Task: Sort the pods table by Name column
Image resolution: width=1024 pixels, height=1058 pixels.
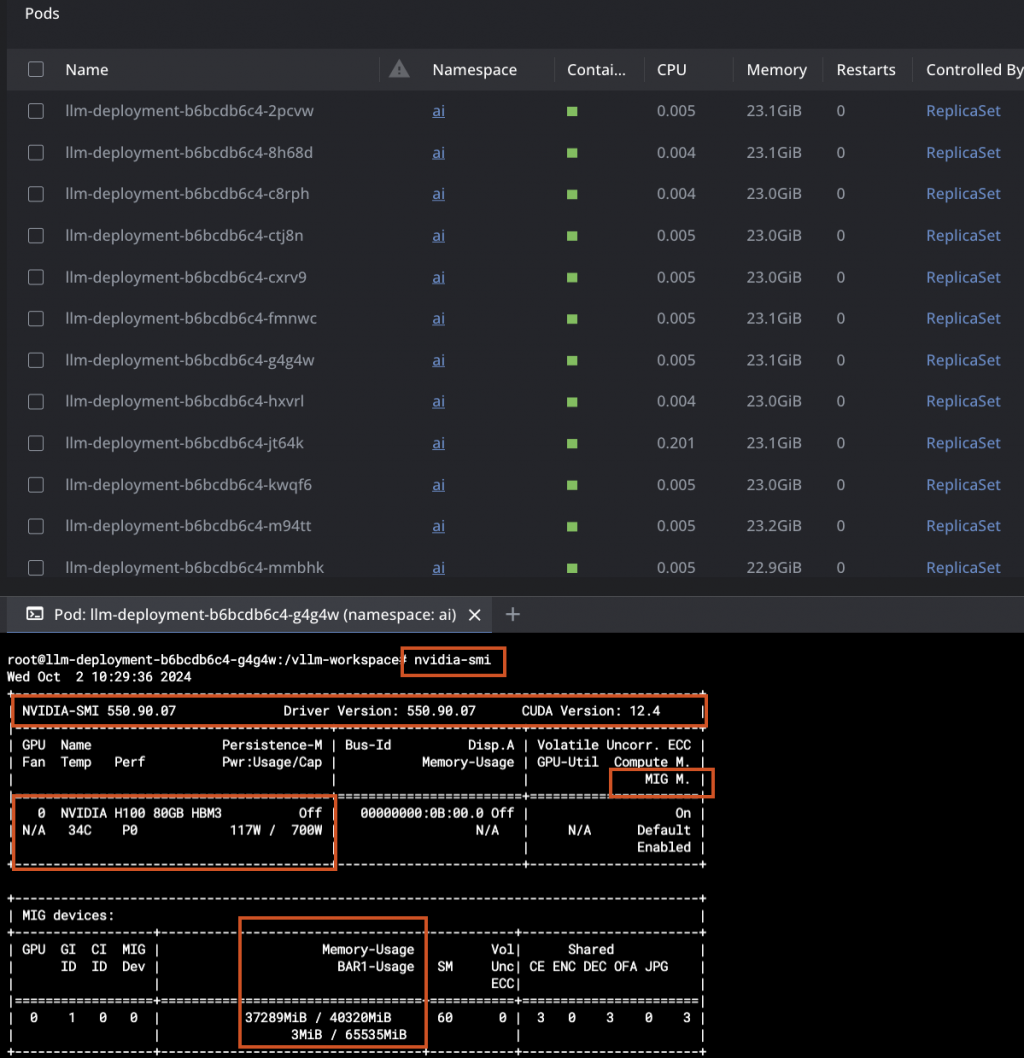Action: click(x=87, y=69)
